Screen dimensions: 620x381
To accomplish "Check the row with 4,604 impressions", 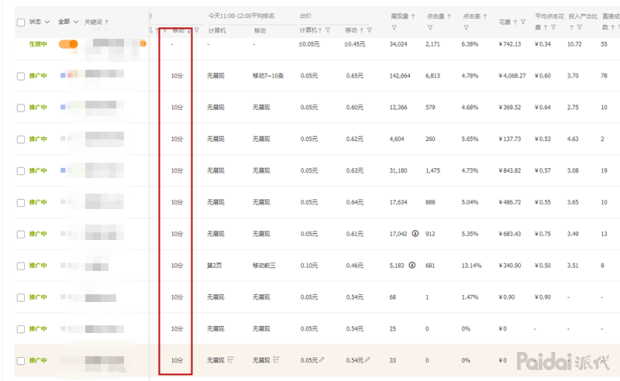I will click(x=21, y=140).
